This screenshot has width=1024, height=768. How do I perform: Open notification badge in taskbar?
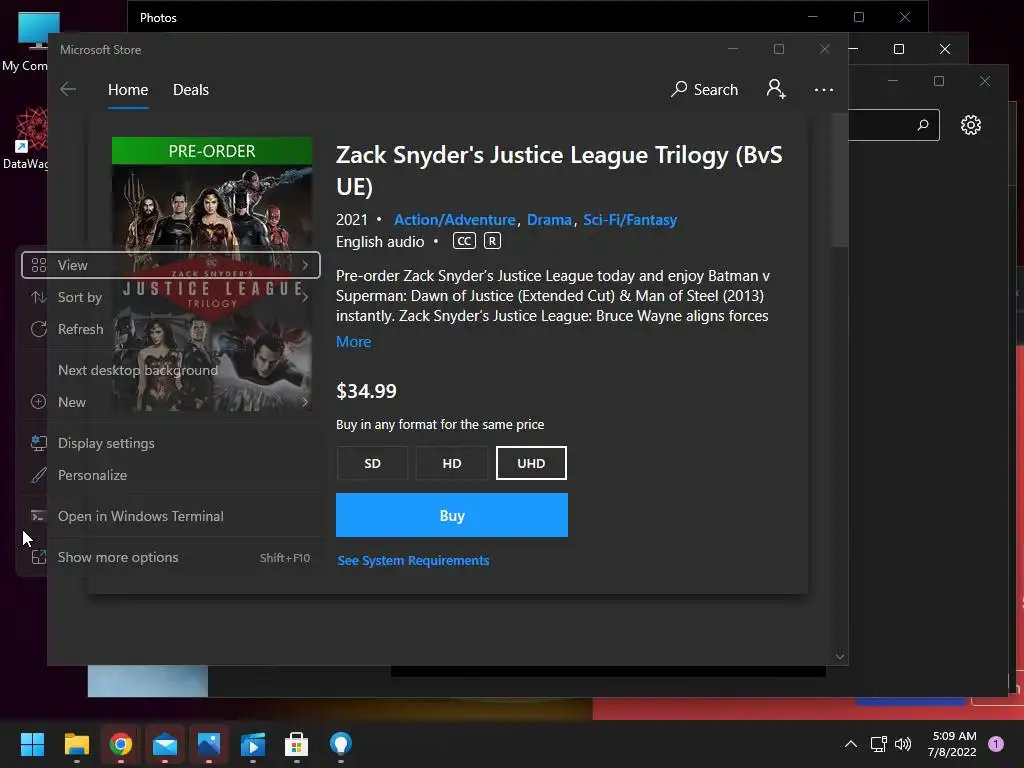[x=995, y=744]
